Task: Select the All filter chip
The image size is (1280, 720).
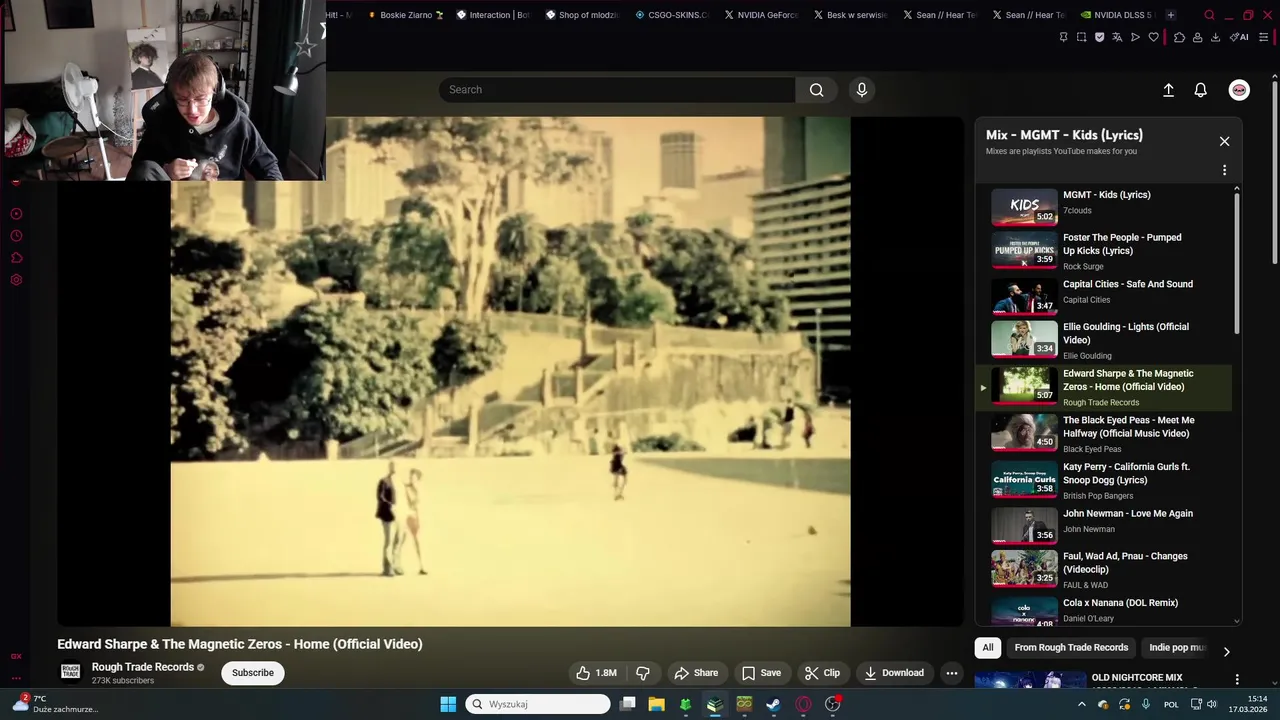Action: 988,648
